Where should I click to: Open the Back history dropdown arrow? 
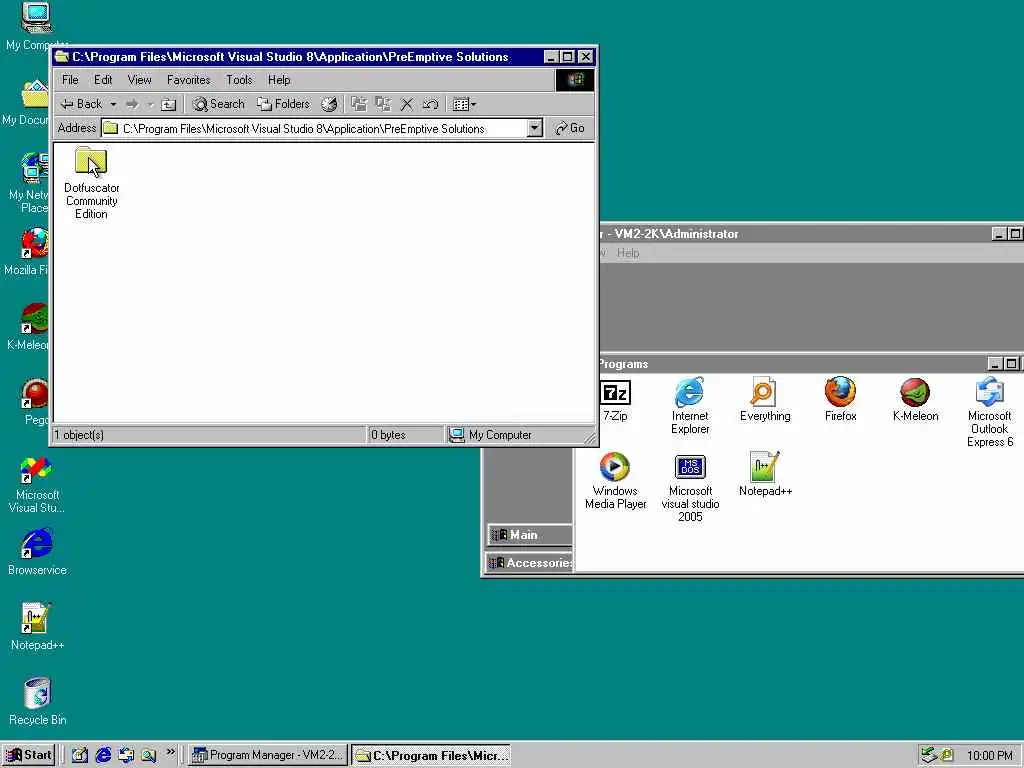coord(113,104)
